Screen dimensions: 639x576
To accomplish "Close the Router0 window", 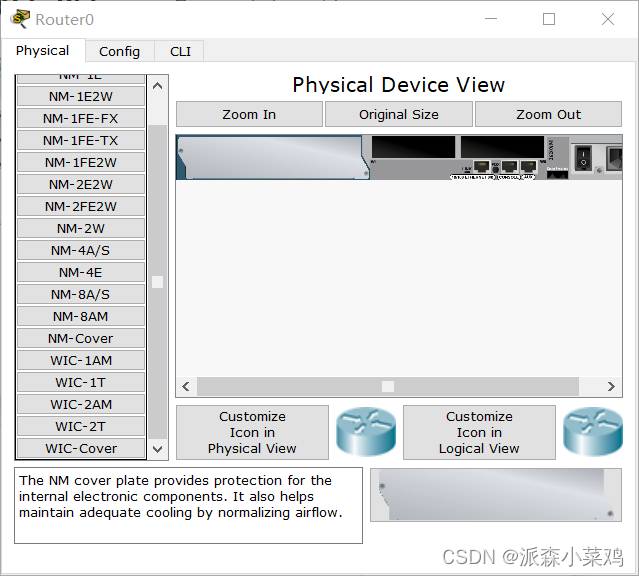I will click(608, 19).
